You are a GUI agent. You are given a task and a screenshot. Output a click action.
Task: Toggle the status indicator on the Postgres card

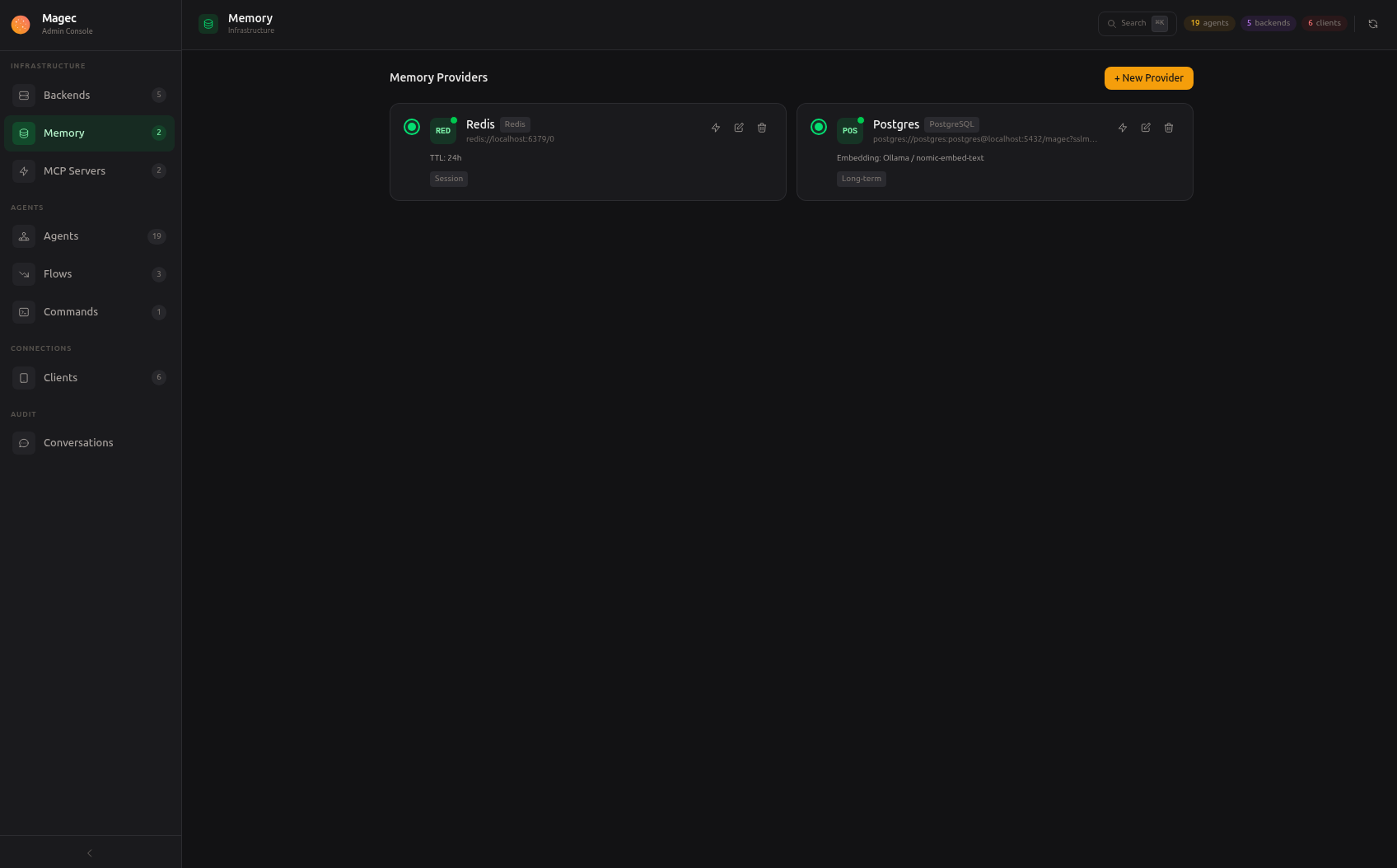click(818, 127)
